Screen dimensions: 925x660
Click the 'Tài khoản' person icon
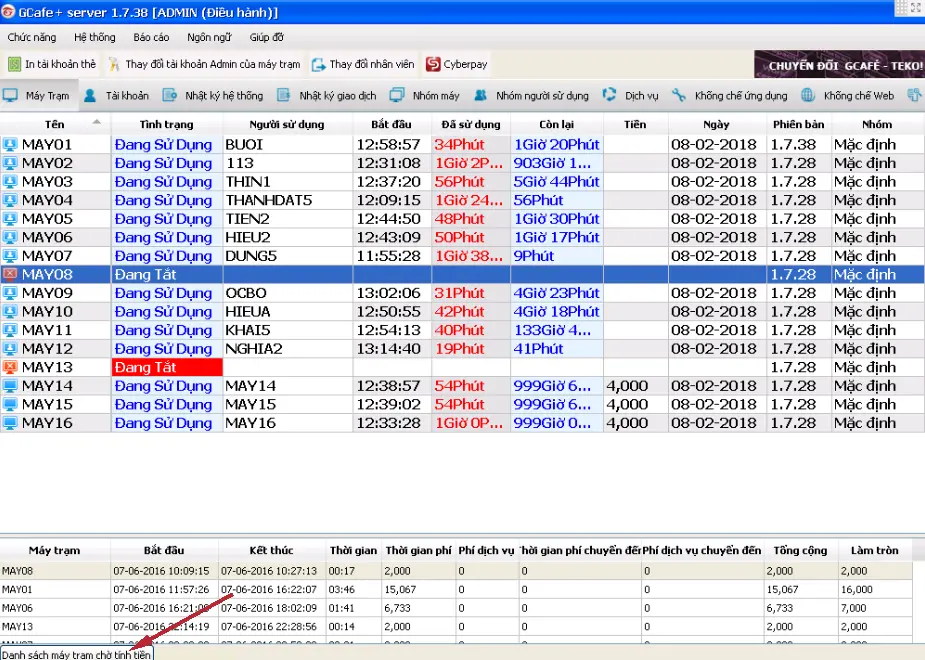(90, 96)
